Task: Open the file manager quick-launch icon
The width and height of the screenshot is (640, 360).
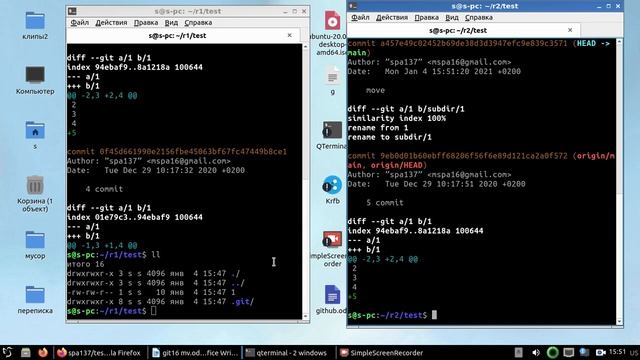Action: point(26,353)
